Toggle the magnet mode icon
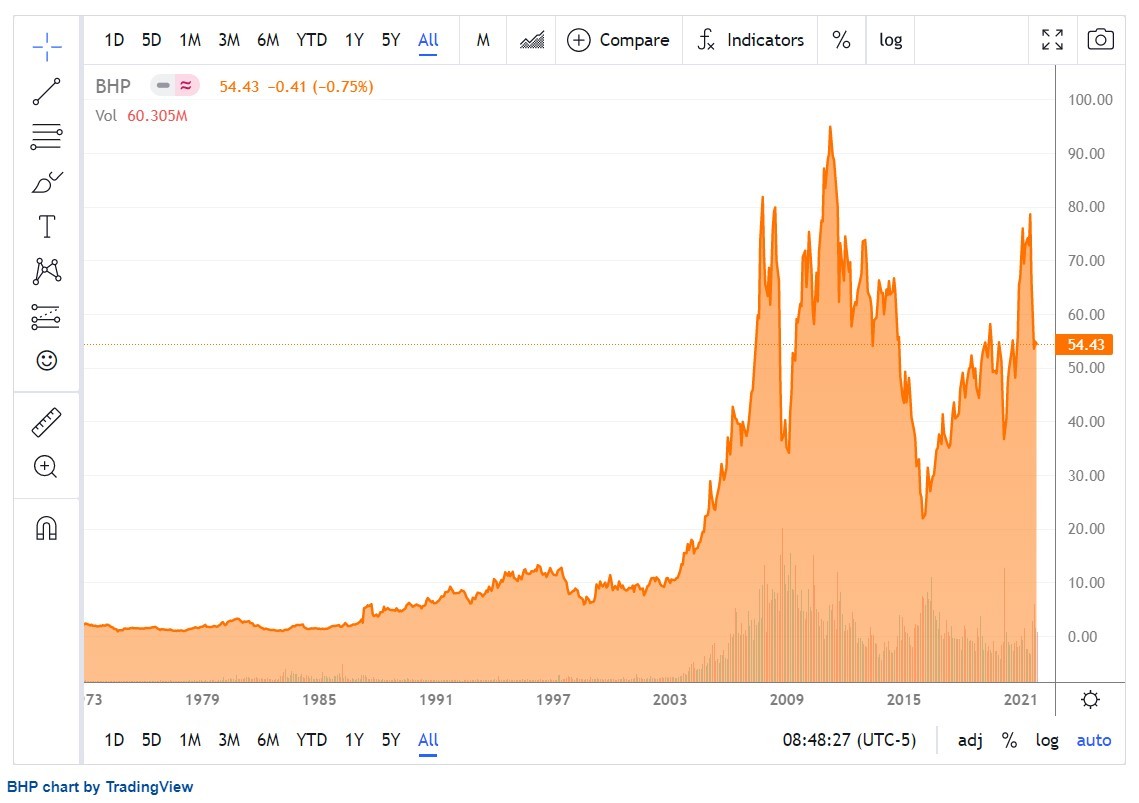 [x=46, y=528]
